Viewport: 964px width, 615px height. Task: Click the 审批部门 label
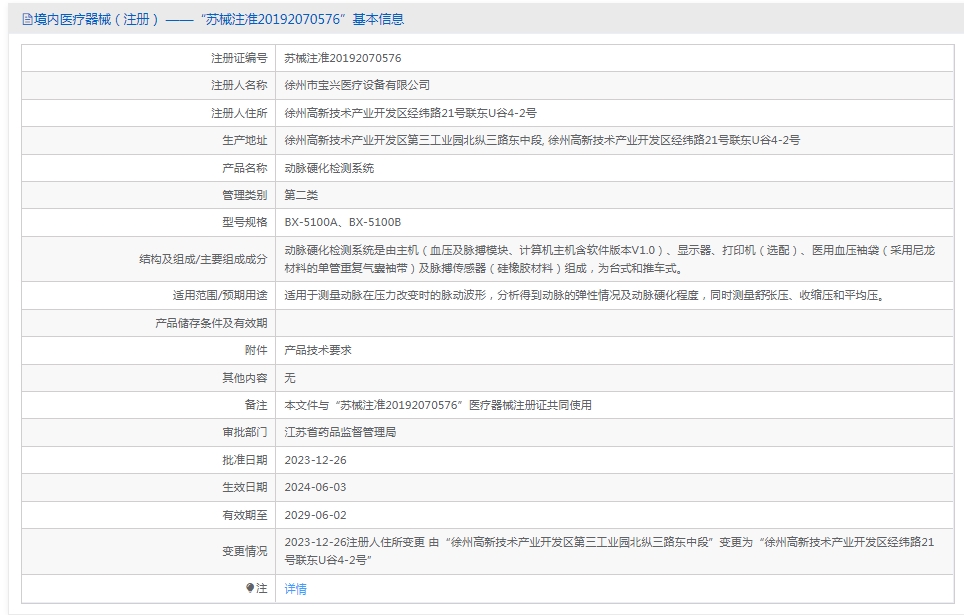pyautogui.click(x=245, y=432)
